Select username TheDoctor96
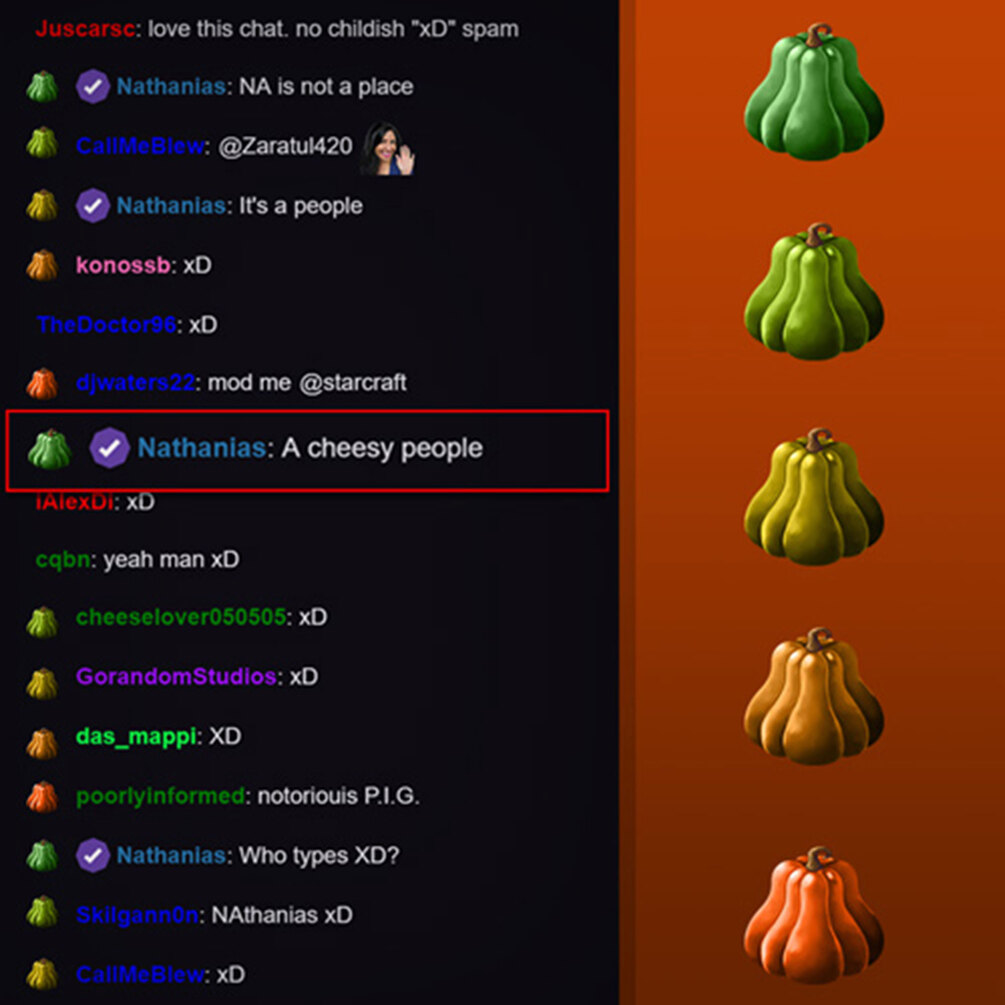This screenshot has width=1005, height=1005. (106, 324)
